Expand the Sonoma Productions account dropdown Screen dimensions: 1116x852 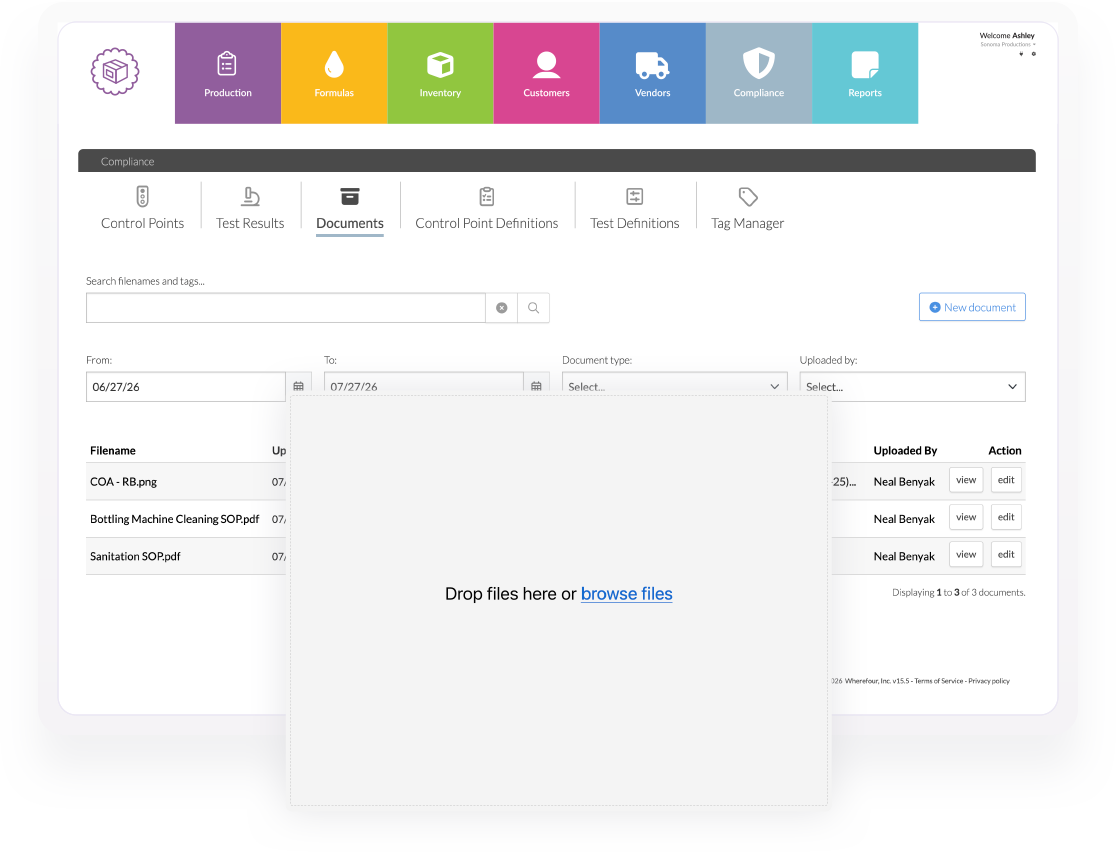pyautogui.click(x=1008, y=44)
